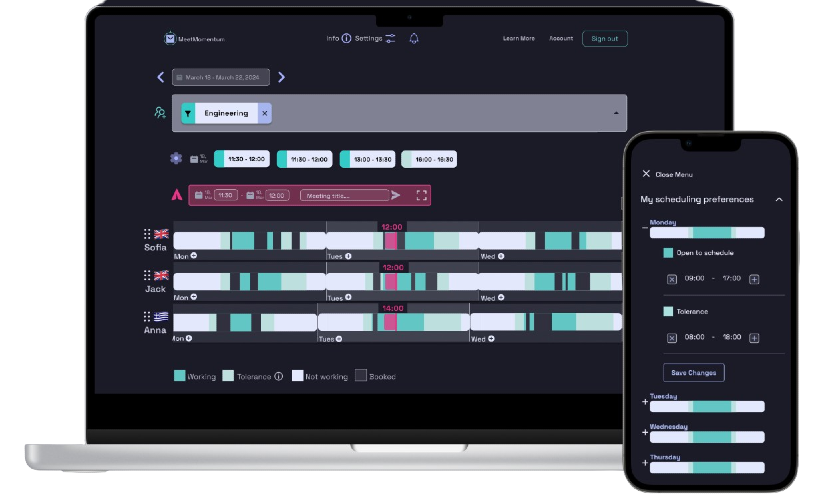Image resolution: width=816 pixels, height=500 pixels.
Task: Open the Info circle icon
Action: pos(346,39)
